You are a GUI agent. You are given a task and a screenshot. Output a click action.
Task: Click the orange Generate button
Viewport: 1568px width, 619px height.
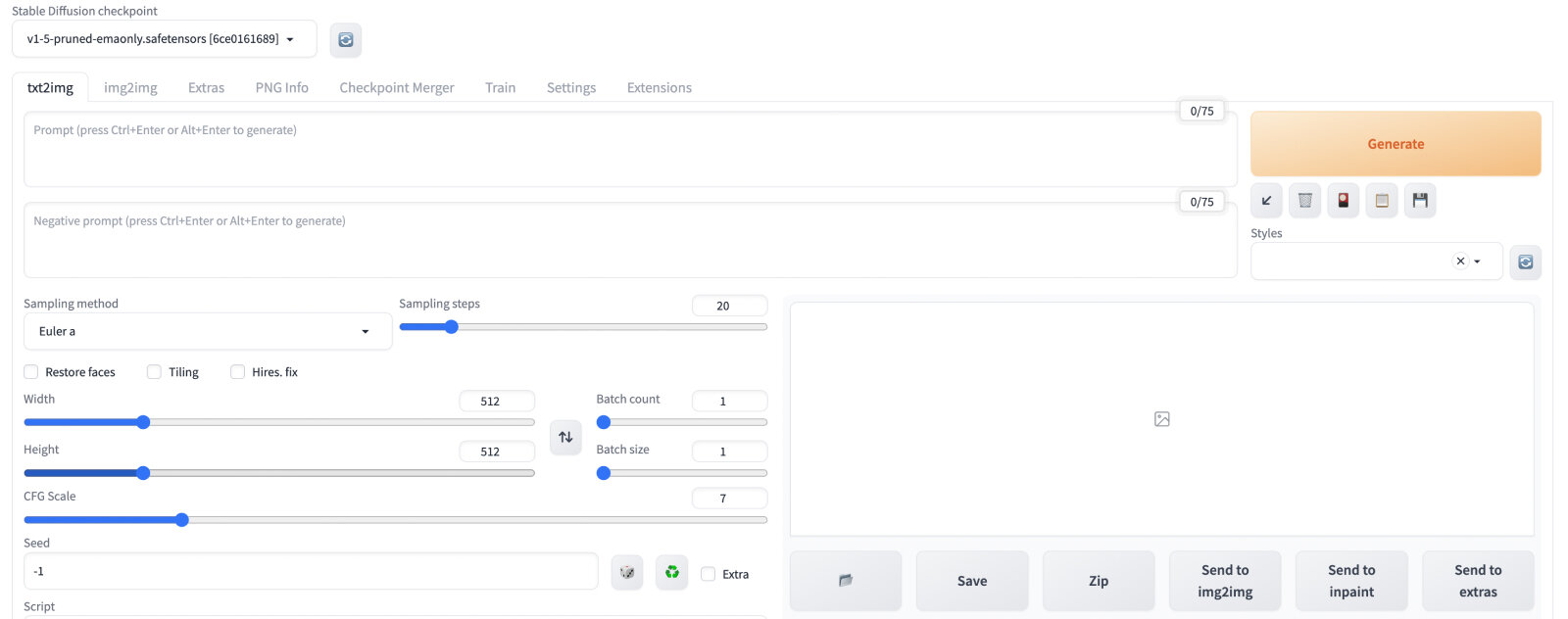pos(1396,144)
